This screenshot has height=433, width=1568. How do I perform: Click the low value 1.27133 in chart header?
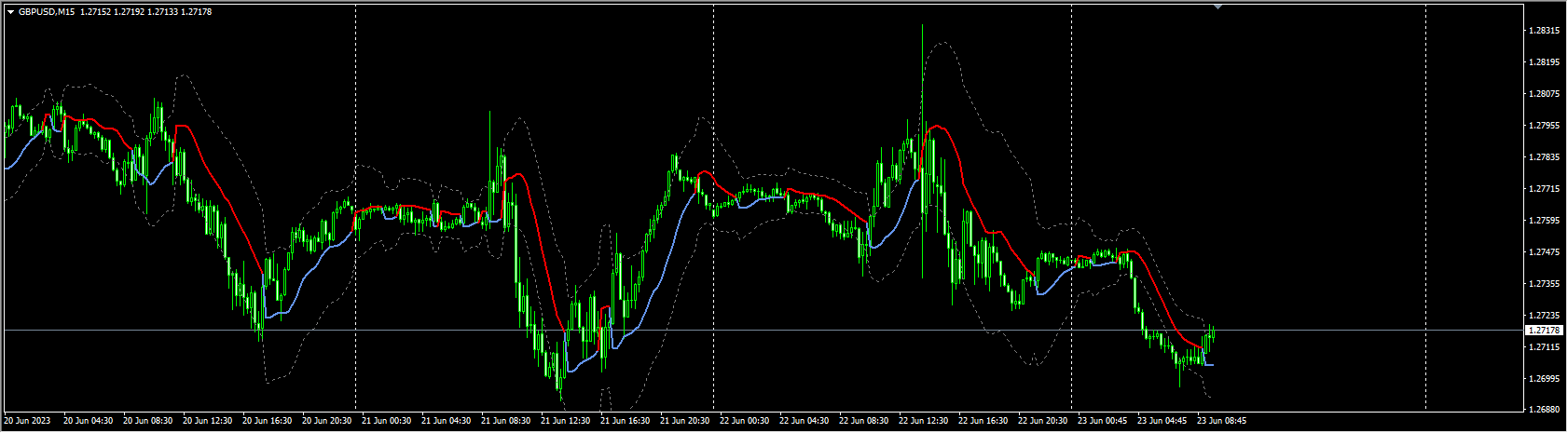163,12
